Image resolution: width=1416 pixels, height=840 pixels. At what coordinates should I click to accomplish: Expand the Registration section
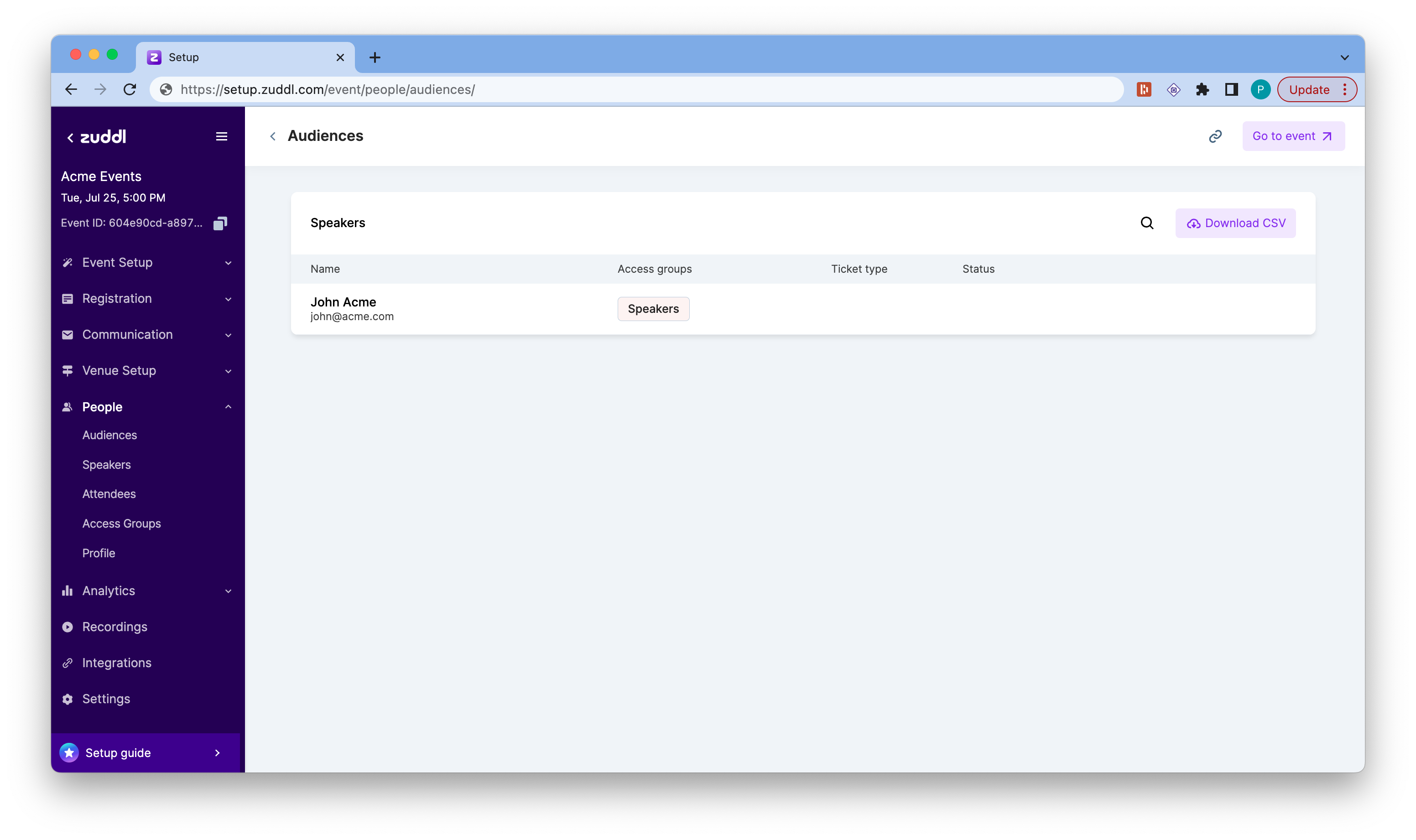tap(228, 300)
